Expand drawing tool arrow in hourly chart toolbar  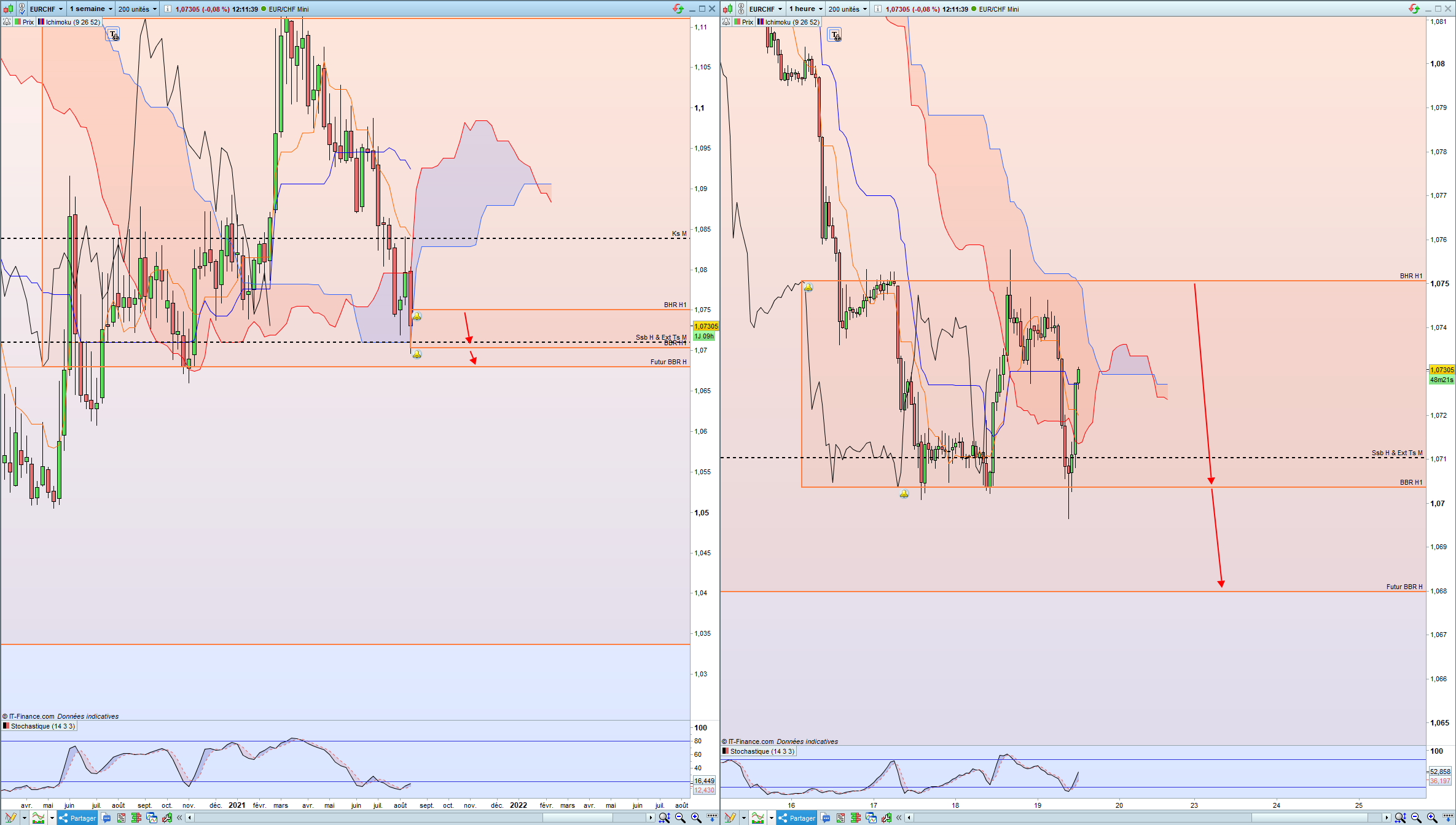tap(744, 818)
